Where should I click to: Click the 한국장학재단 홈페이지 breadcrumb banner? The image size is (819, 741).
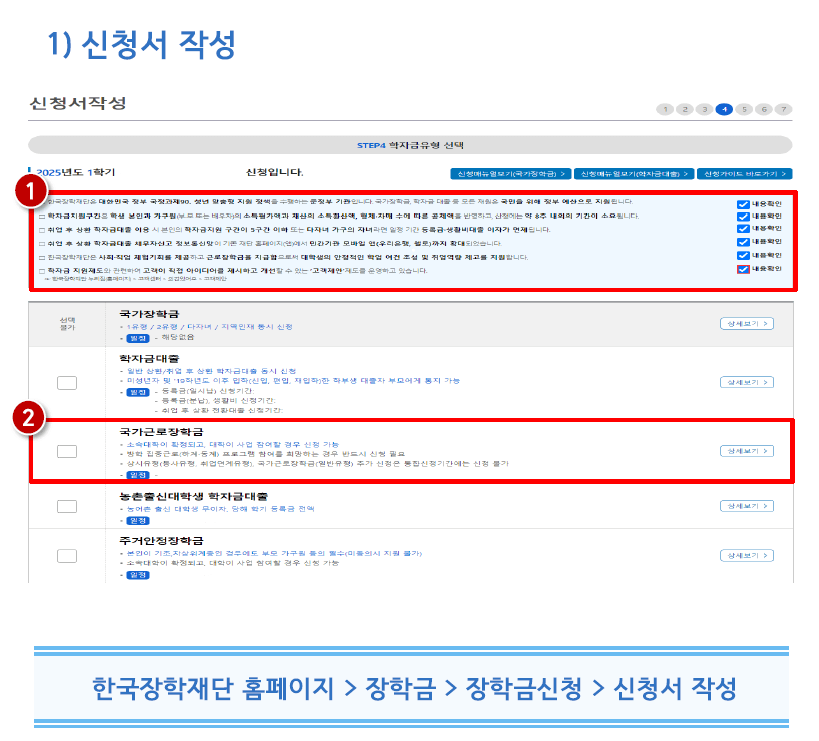point(412,687)
